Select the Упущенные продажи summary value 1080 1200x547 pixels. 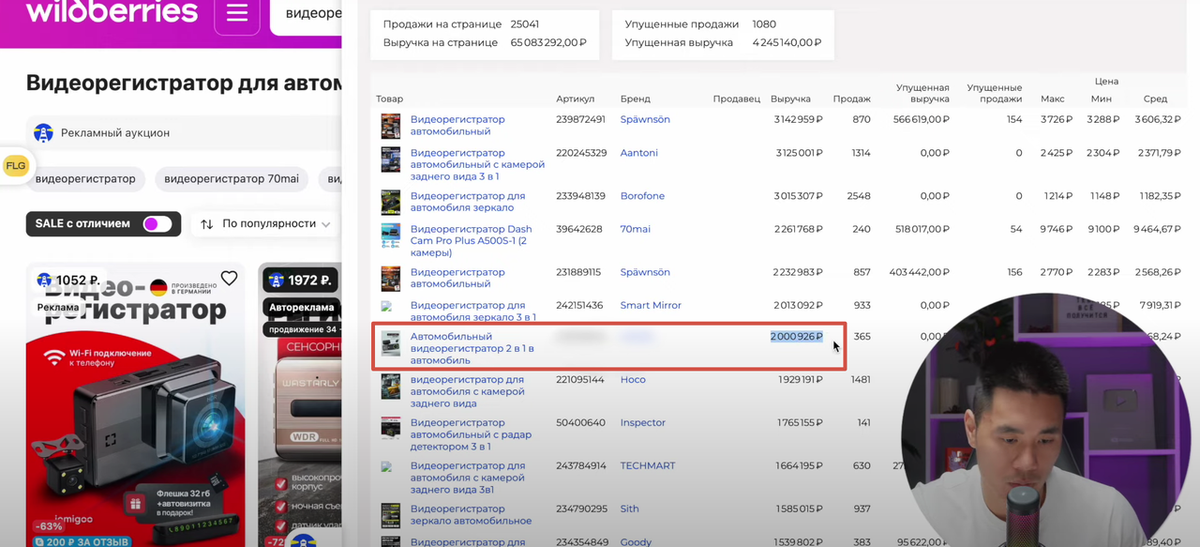[x=764, y=24]
